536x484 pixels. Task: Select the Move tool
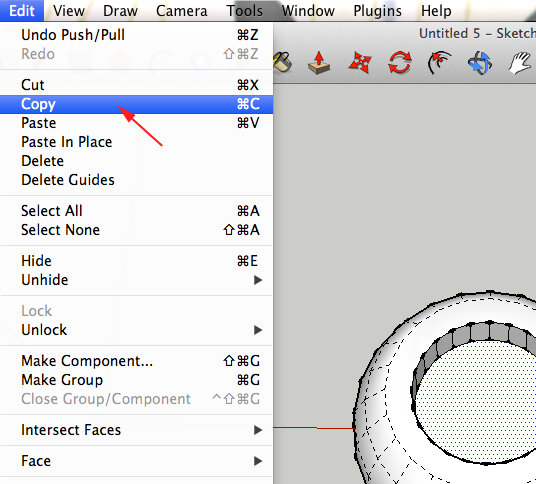(360, 63)
